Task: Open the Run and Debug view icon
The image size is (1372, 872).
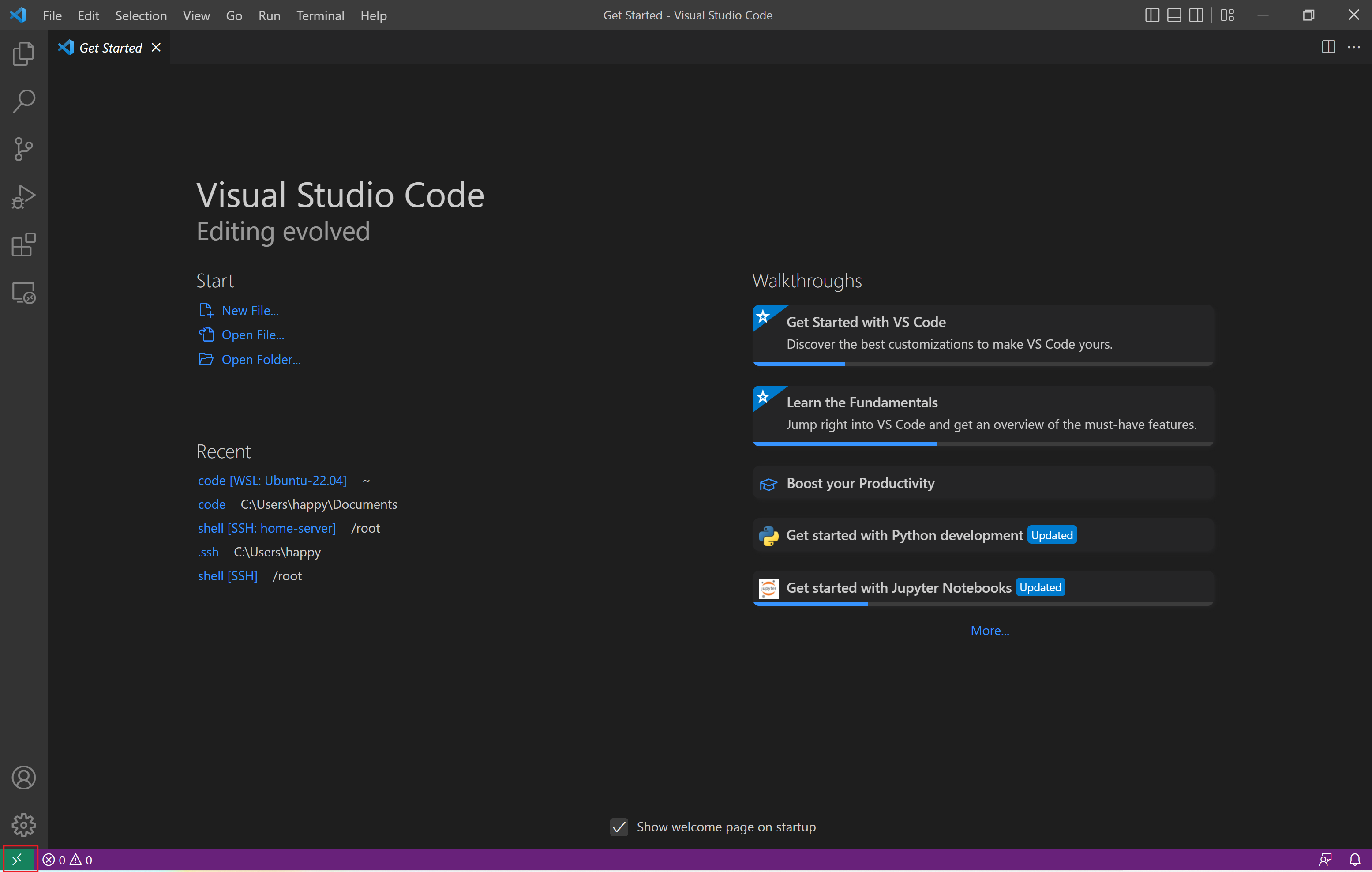Action: click(x=23, y=197)
